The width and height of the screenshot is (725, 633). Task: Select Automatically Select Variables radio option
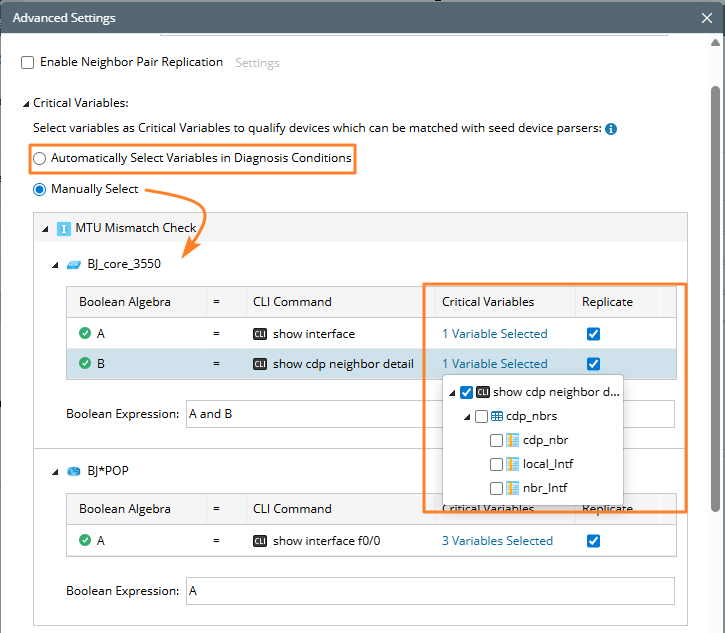(x=40, y=158)
